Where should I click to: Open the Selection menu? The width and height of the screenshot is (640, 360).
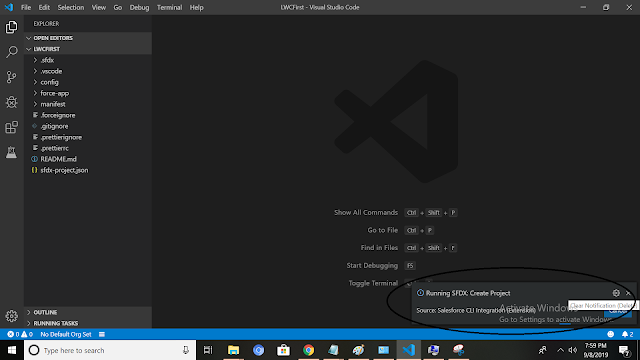tap(71, 7)
